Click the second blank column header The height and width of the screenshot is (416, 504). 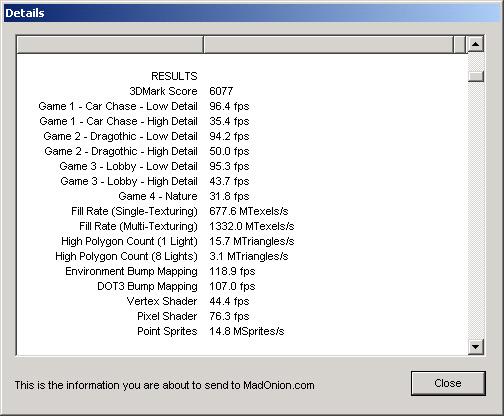point(329,44)
